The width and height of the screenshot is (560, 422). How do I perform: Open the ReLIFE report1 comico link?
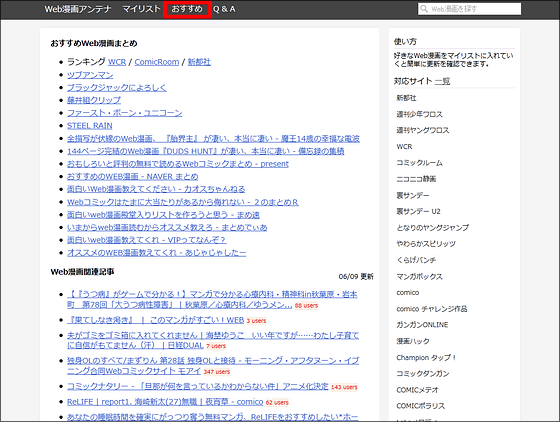point(165,402)
